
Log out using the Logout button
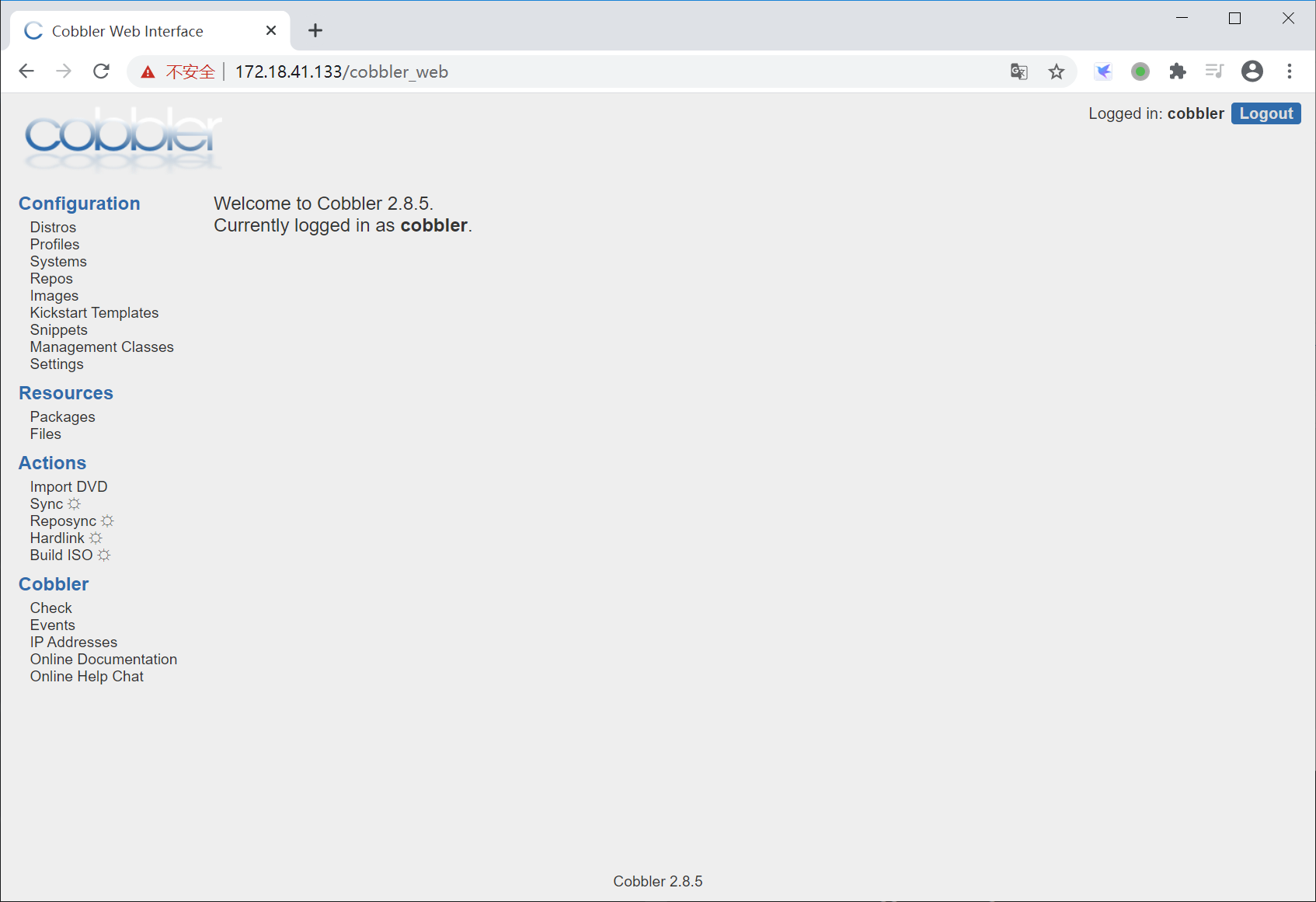(x=1266, y=113)
